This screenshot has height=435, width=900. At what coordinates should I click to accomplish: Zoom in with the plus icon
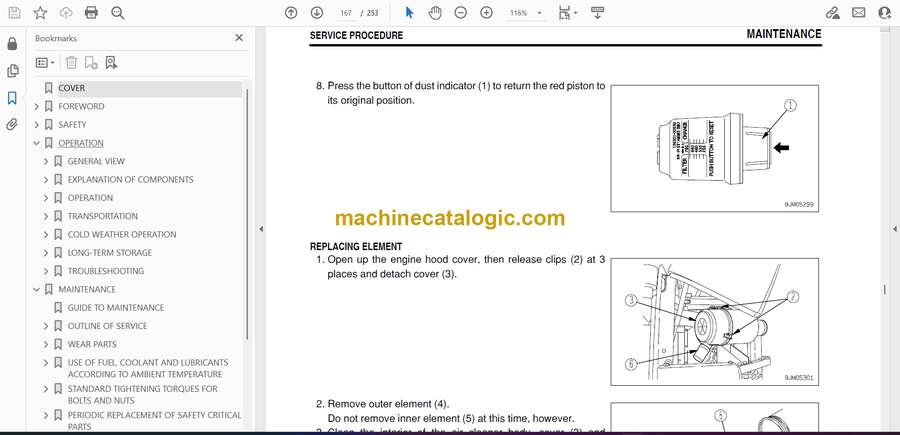pos(486,13)
